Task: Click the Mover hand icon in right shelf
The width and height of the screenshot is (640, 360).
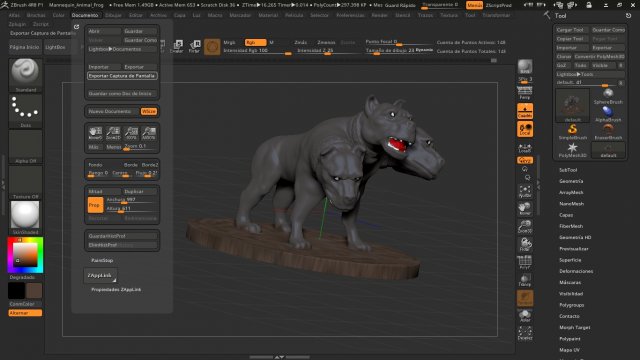Action: 525,209
